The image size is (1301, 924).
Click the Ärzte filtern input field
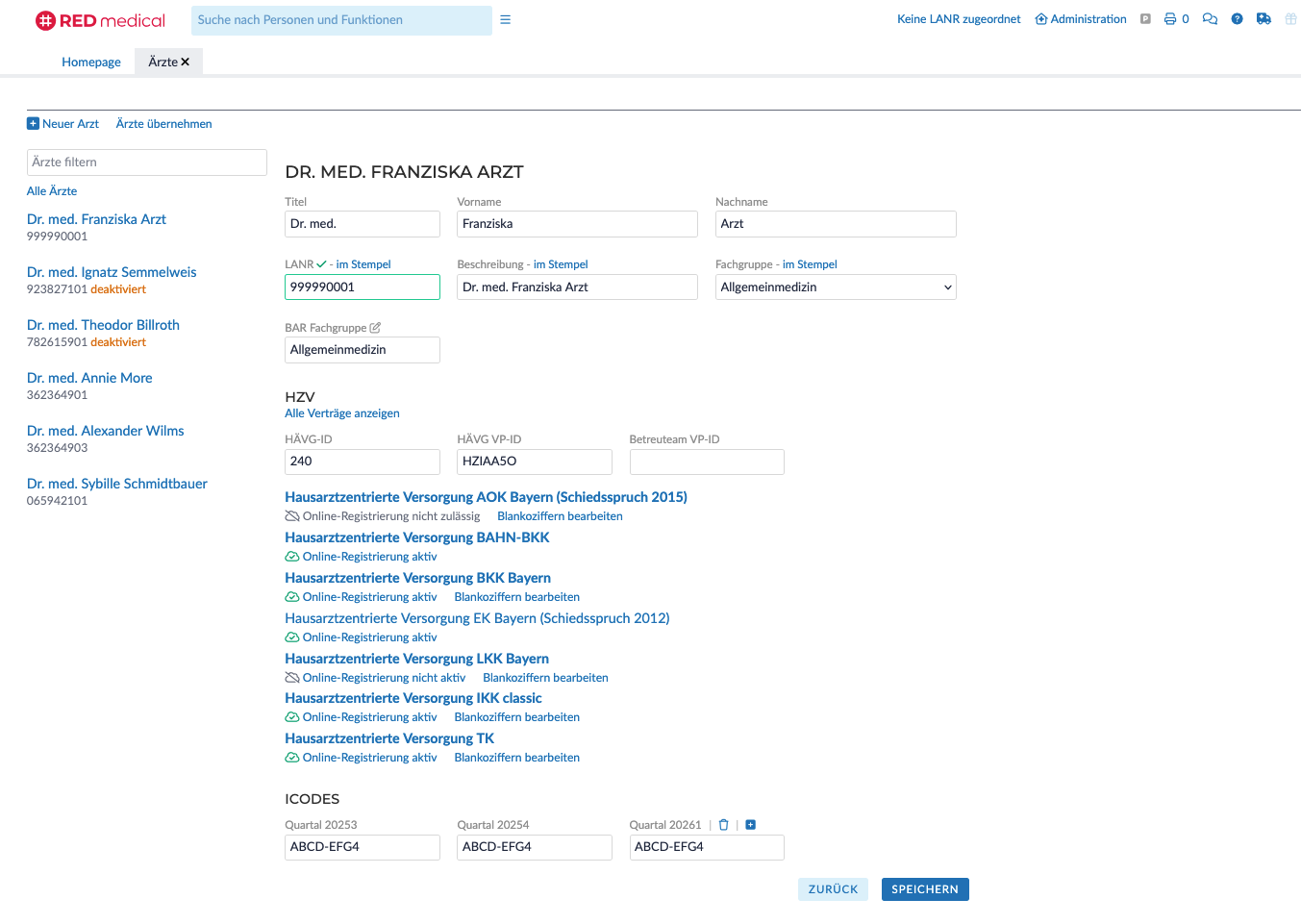tap(147, 162)
